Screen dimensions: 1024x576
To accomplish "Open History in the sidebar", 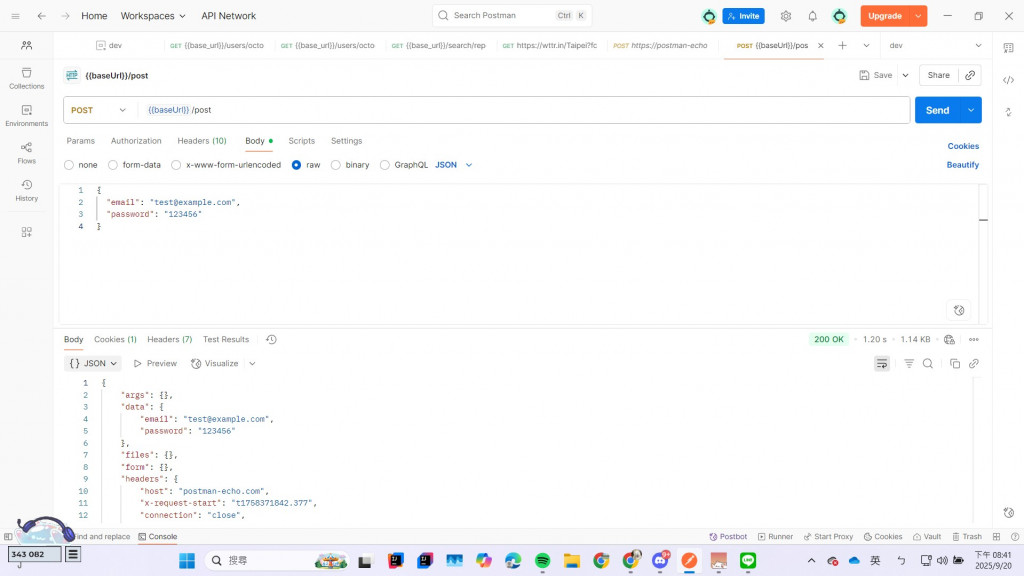I will coord(27,190).
